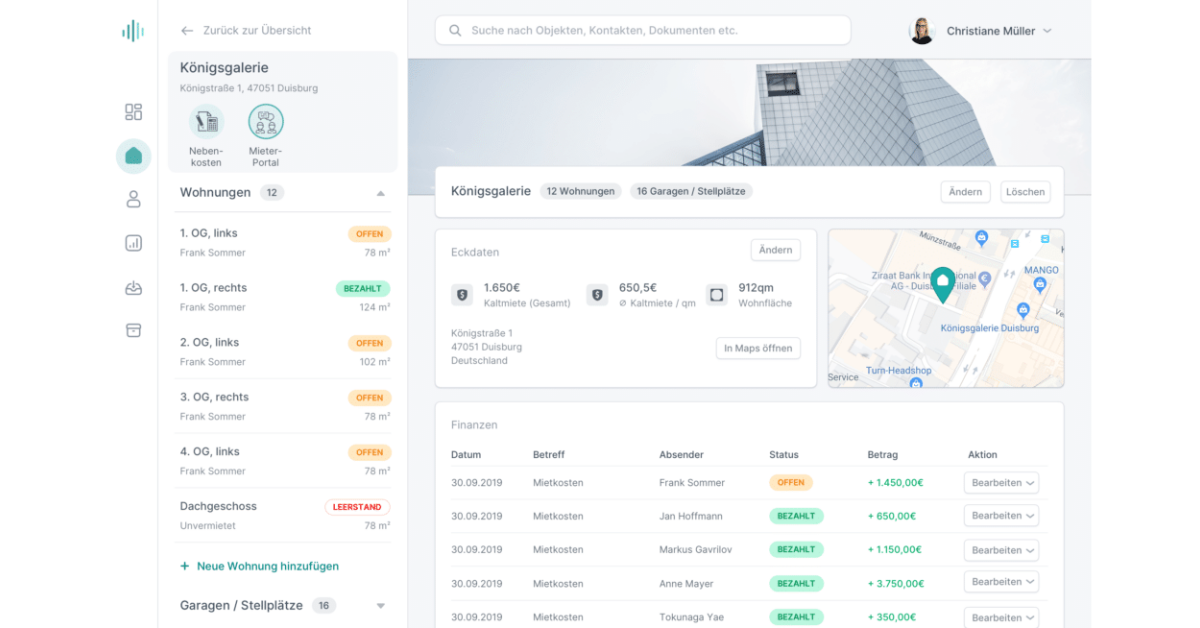Click the 12 Wohnungen tag
This screenshot has height=628, width=1200.
point(580,191)
